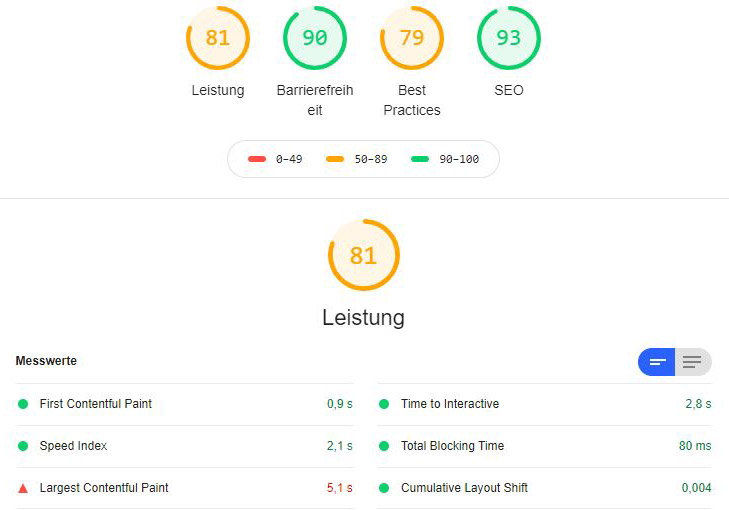
Task: Switch metrics to compact view toggle
Action: [657, 362]
